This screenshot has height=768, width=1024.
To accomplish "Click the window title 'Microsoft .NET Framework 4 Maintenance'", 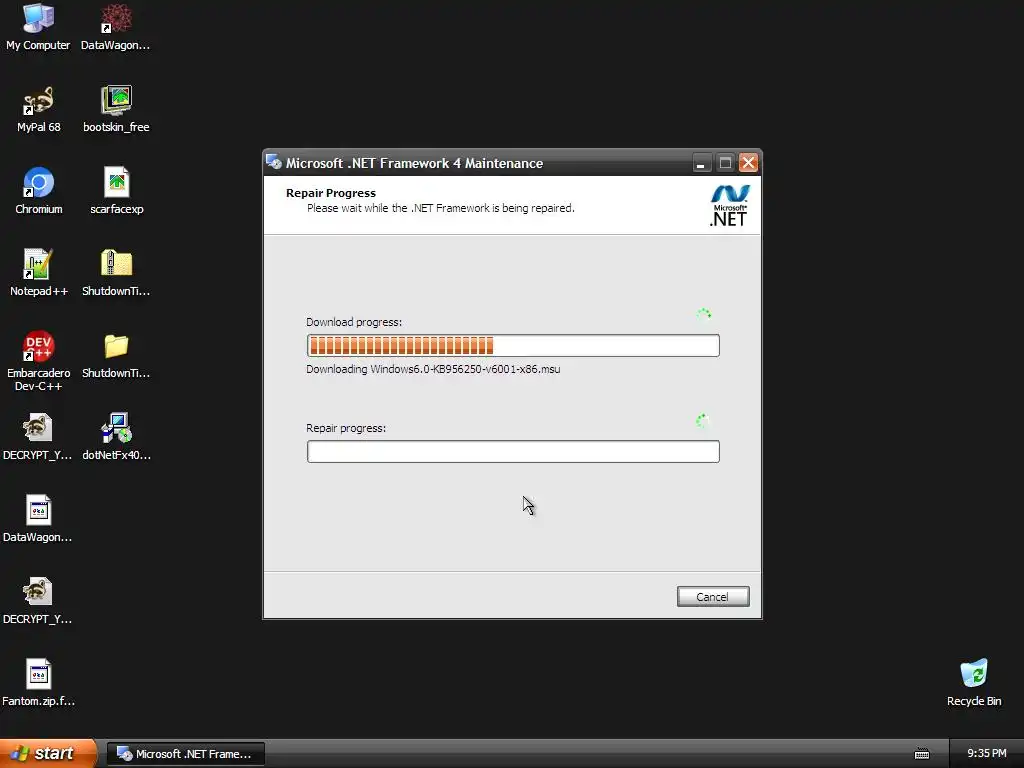I will click(414, 163).
